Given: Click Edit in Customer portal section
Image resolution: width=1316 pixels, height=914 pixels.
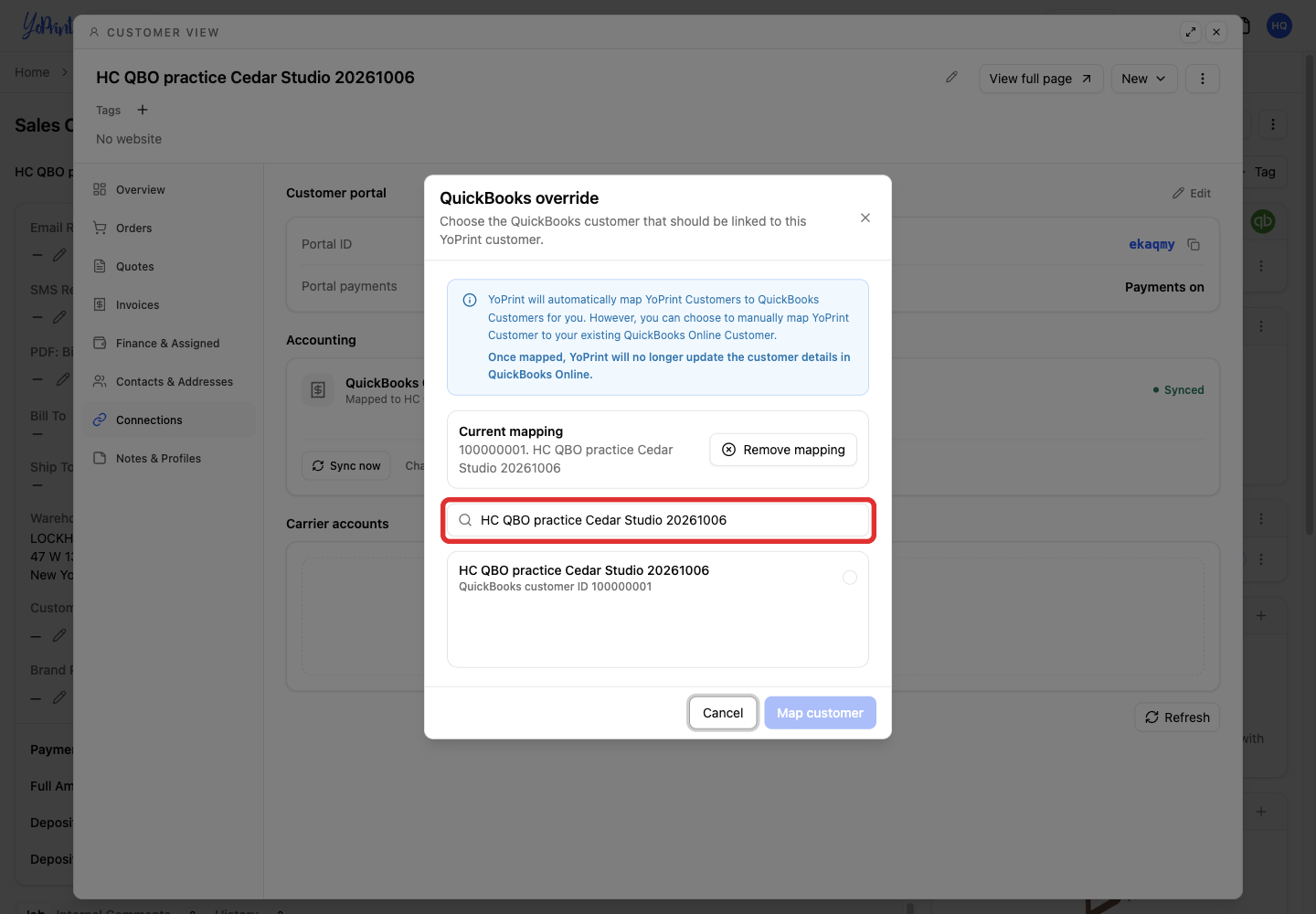Looking at the screenshot, I should 1192,194.
